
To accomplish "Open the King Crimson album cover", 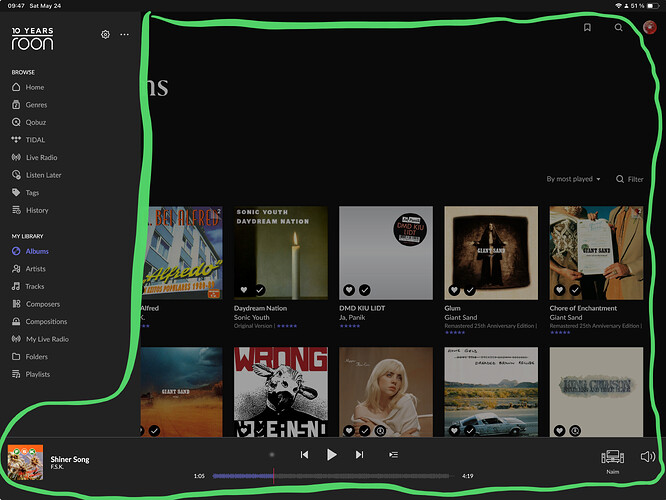I will point(596,392).
